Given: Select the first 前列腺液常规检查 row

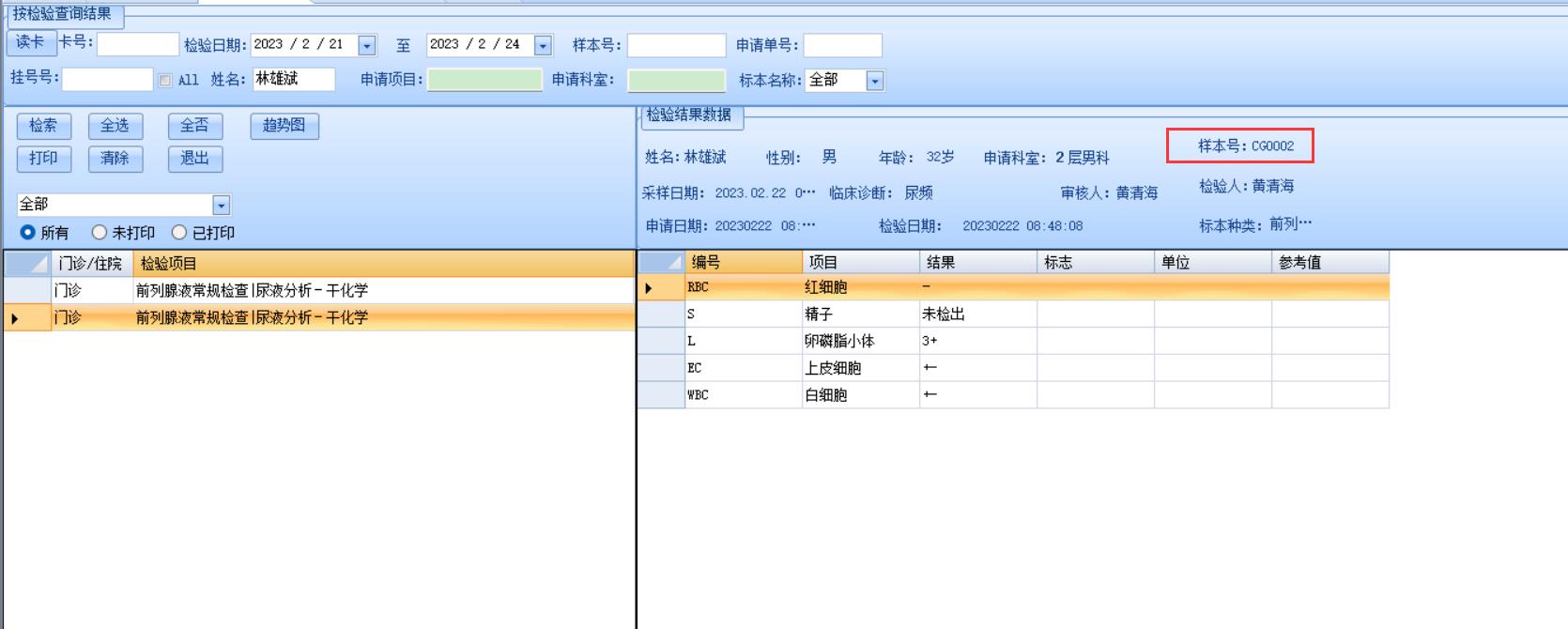Looking at the screenshot, I should point(319,291).
